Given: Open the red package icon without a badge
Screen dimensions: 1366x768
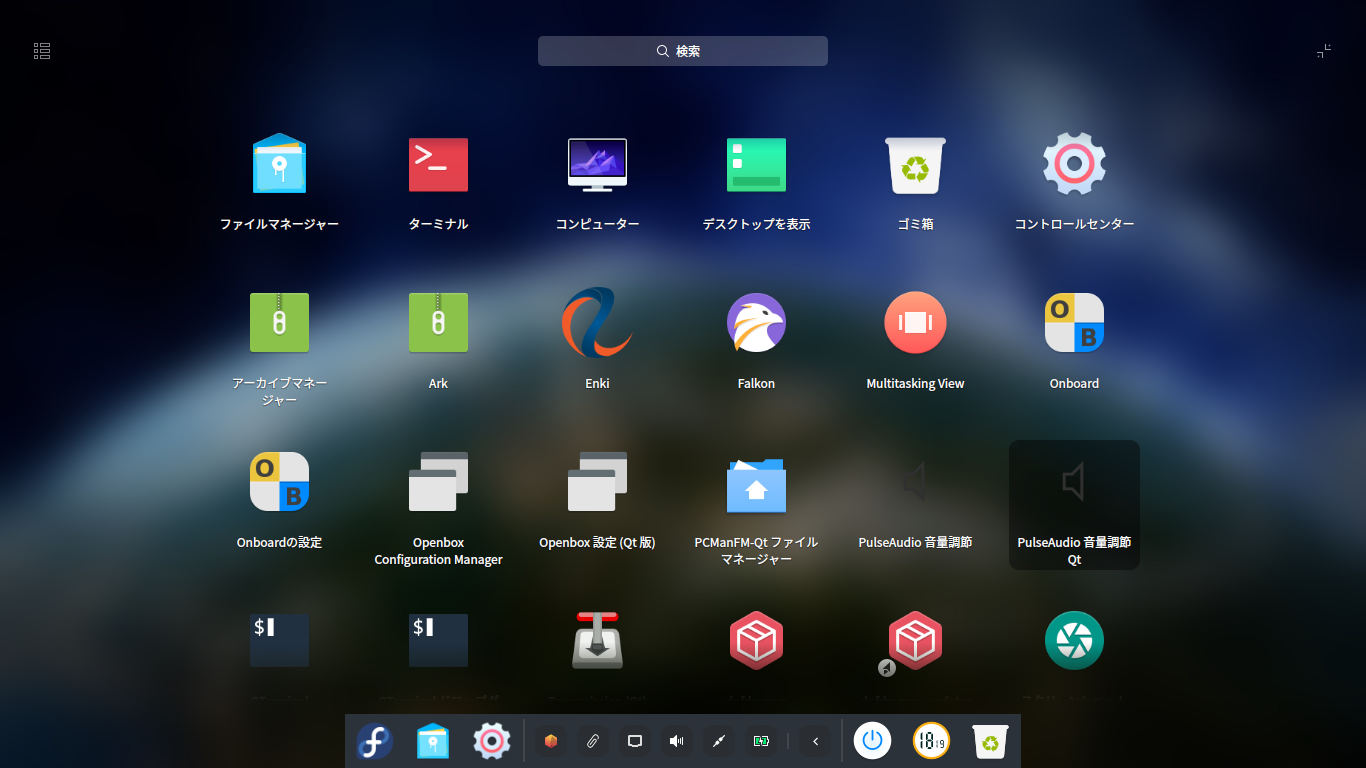Looking at the screenshot, I should click(x=756, y=640).
